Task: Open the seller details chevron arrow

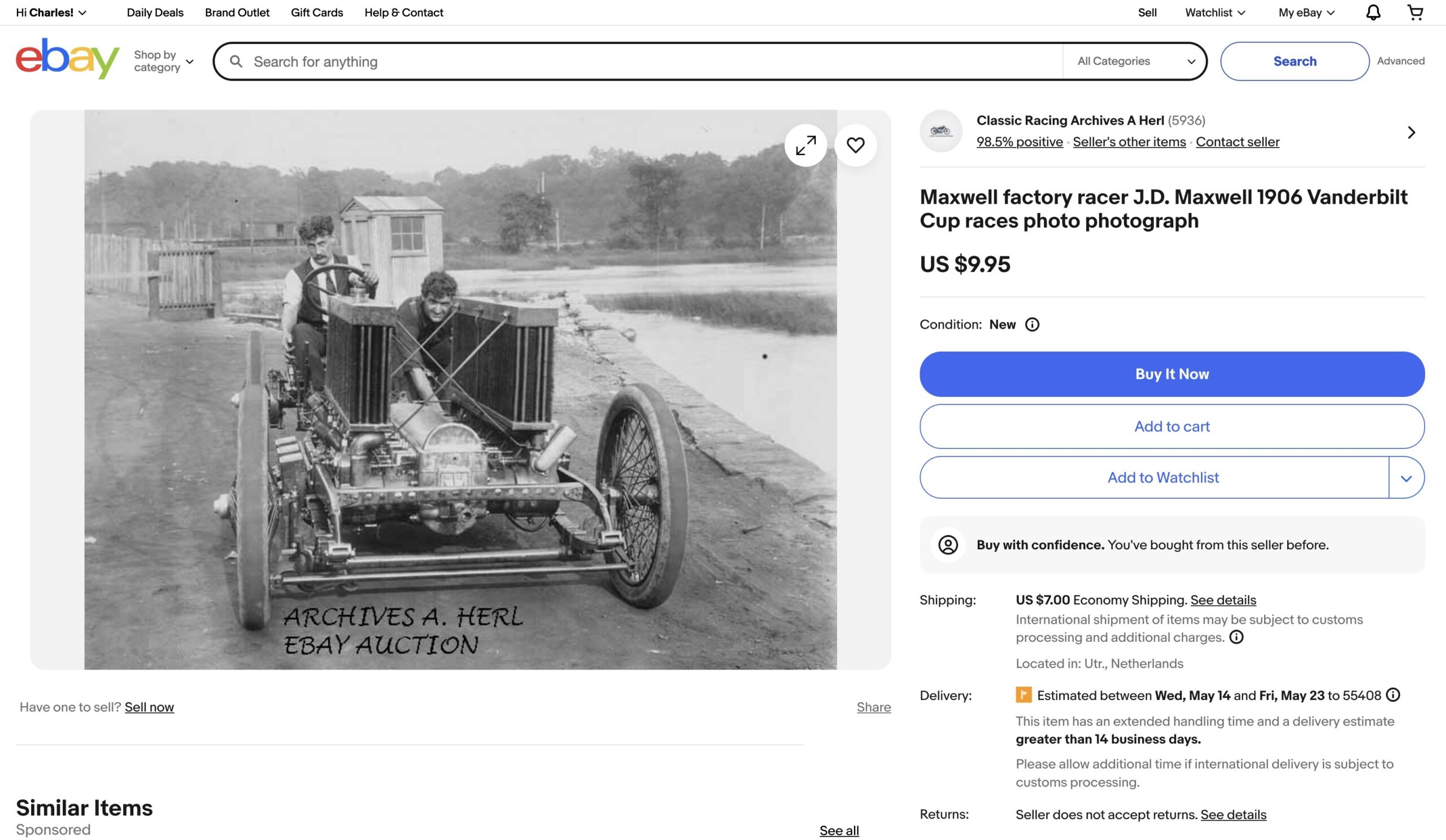Action: 1411,133
